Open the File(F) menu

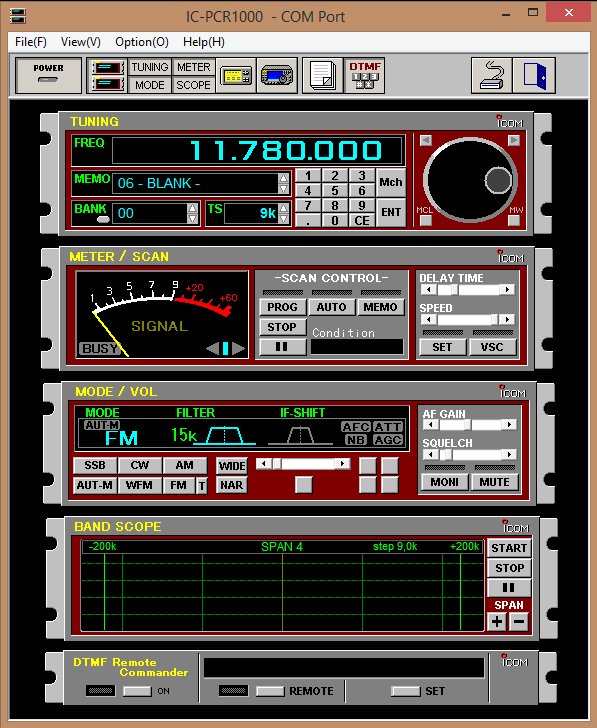(x=31, y=42)
